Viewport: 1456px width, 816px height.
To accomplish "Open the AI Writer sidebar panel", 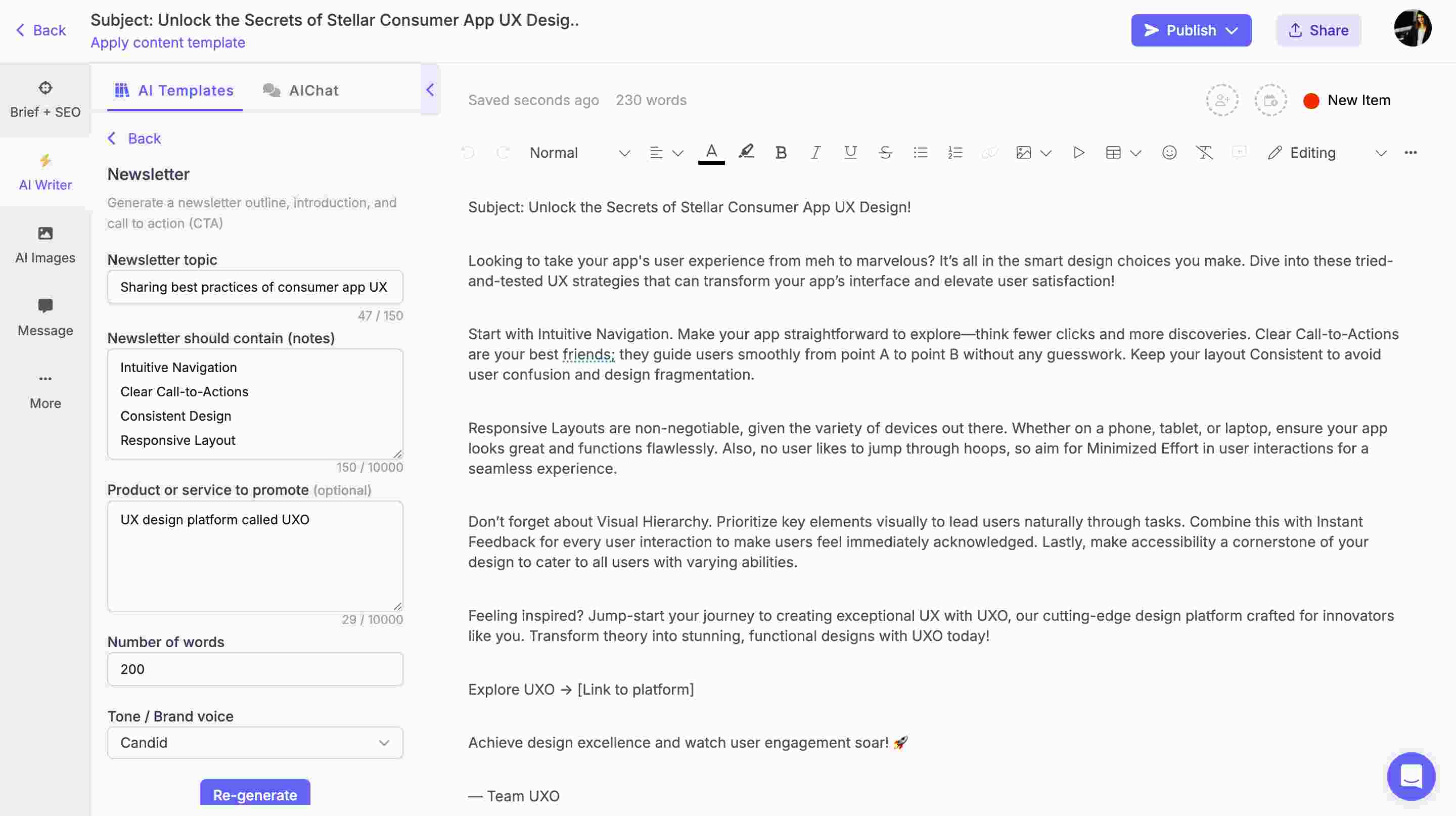I will point(45,172).
